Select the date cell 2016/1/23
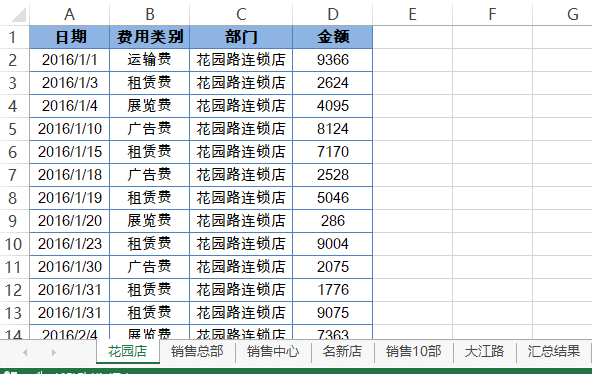 pos(69,244)
